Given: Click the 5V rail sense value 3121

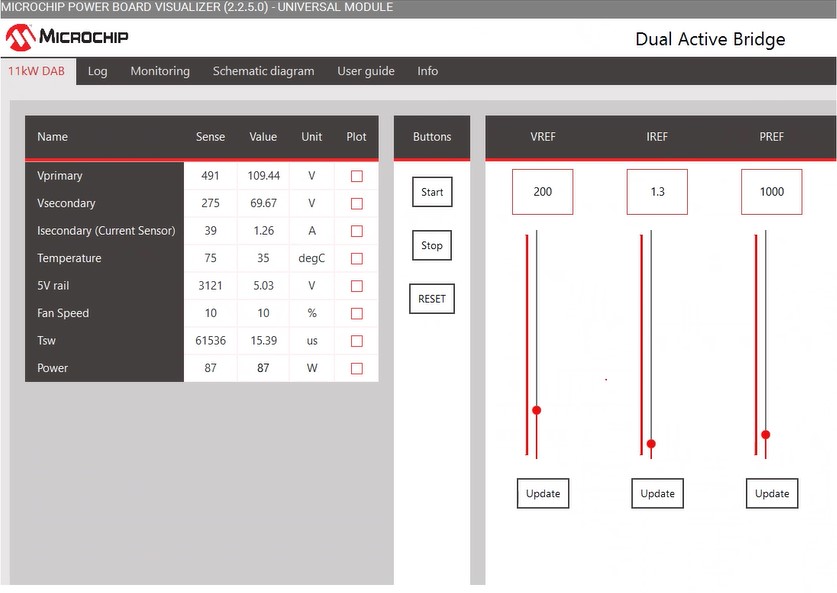Looking at the screenshot, I should point(210,286).
